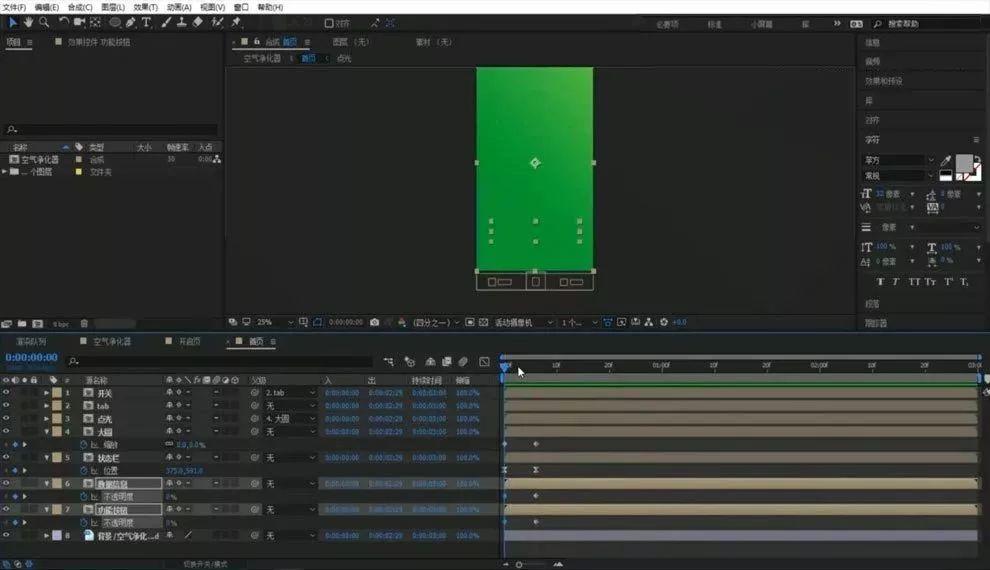Hide the 状态栏 layer eye

(6, 458)
